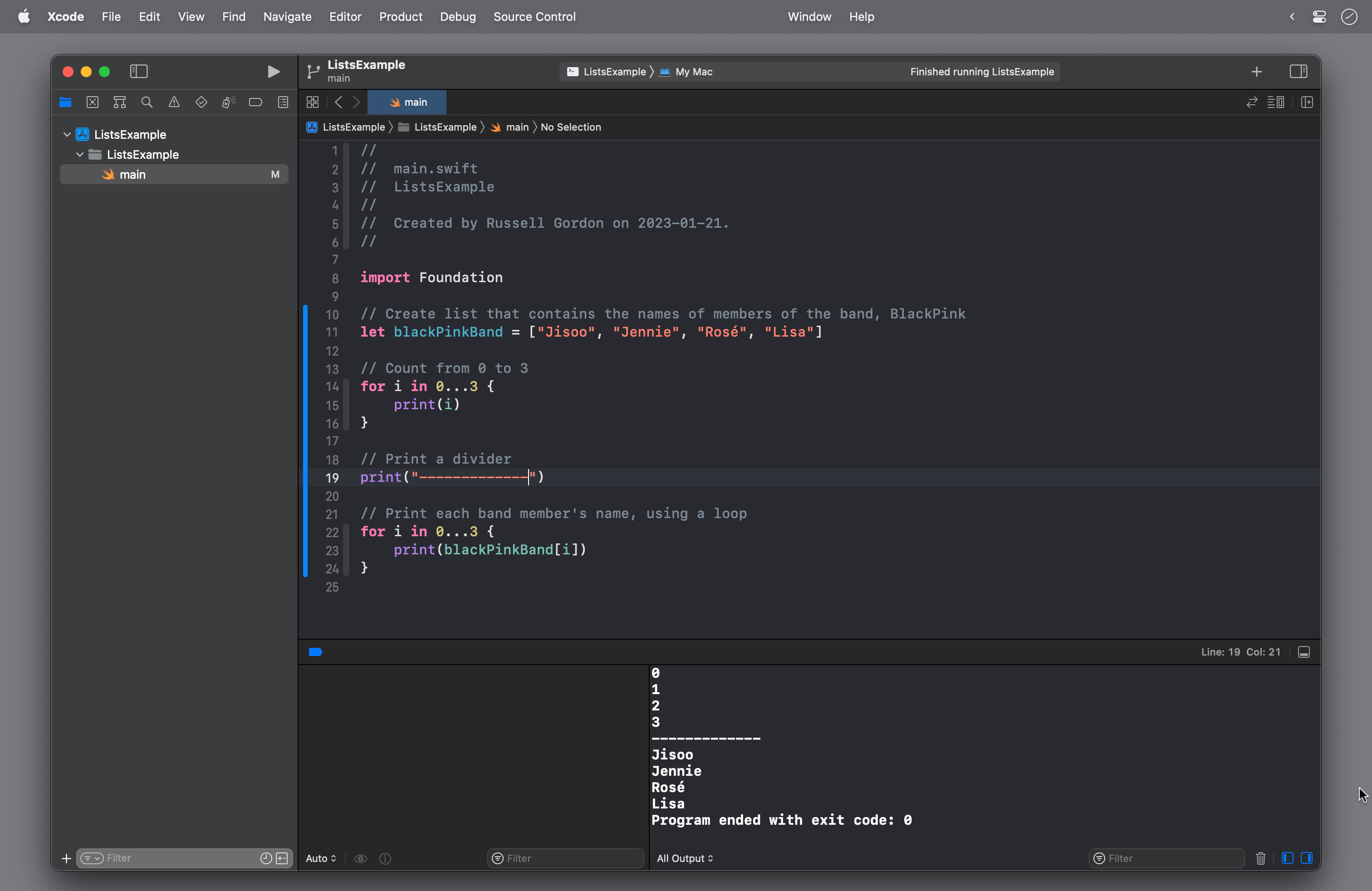Click the Add tab button in editor
Image resolution: width=1372 pixels, height=891 pixels.
point(1257,71)
